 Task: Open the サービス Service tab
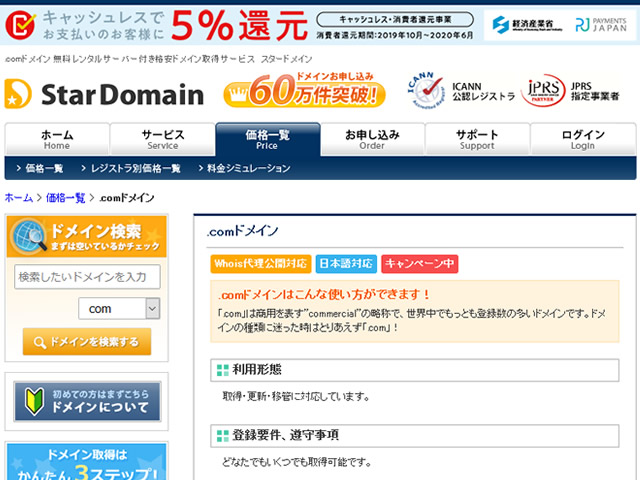tap(162, 139)
